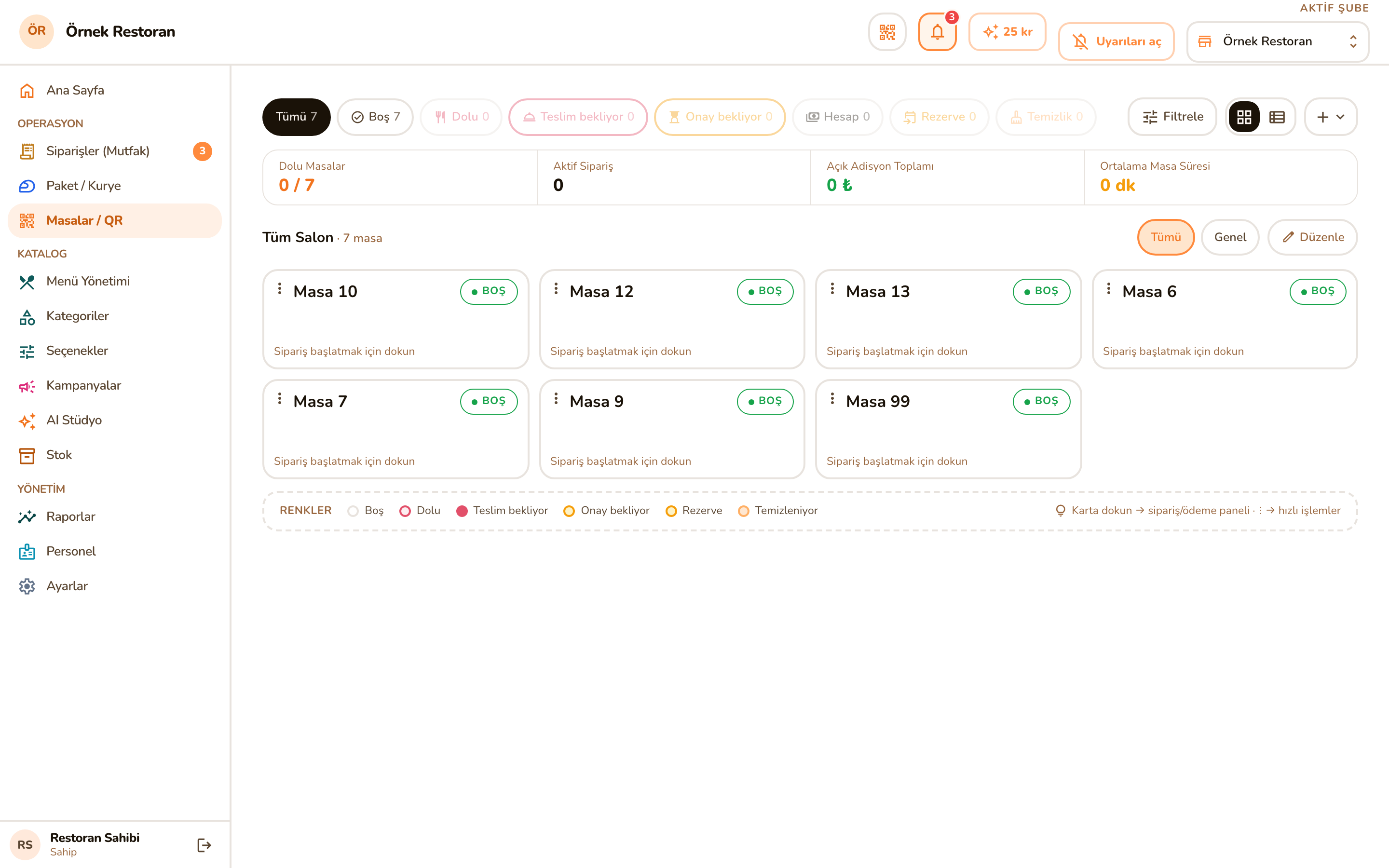Filter tables by Boş 7 status
Screen dimensions: 1389x868
click(x=375, y=117)
